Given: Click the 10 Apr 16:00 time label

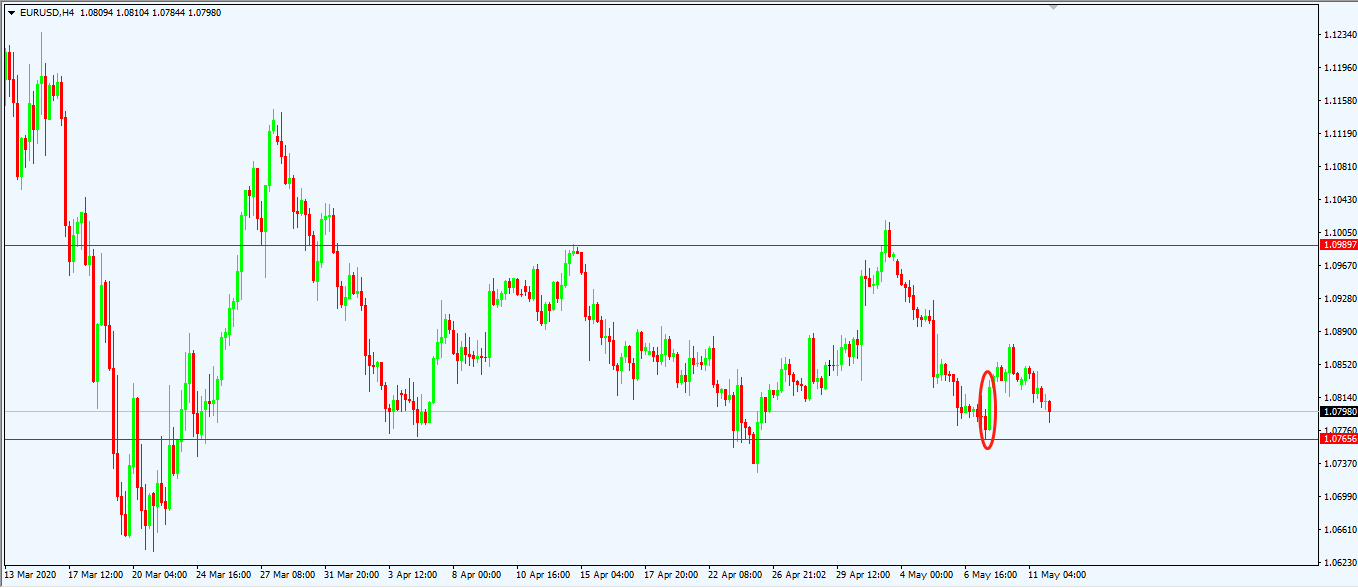Looking at the screenshot, I should click(x=543, y=575).
